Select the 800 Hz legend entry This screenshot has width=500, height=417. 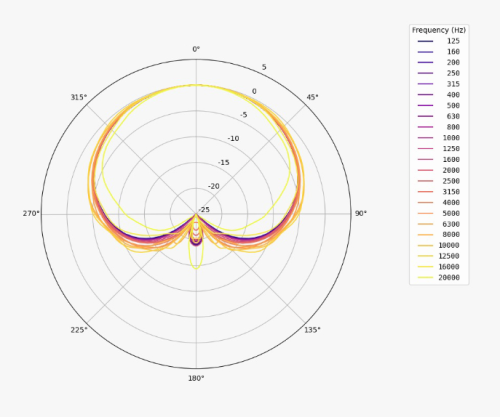(439, 127)
